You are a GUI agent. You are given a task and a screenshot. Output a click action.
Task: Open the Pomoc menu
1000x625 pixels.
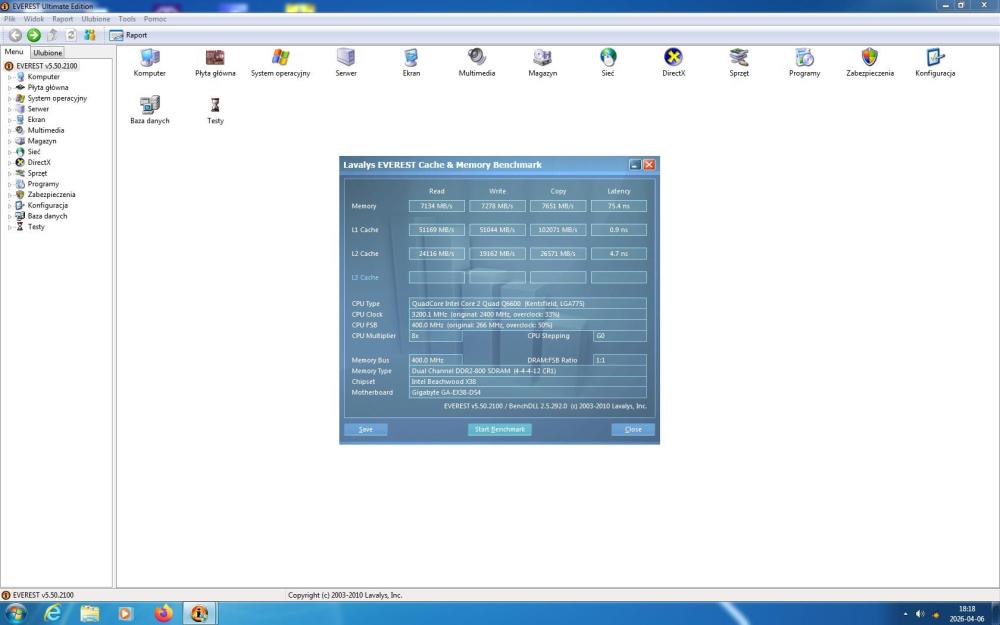(x=155, y=19)
